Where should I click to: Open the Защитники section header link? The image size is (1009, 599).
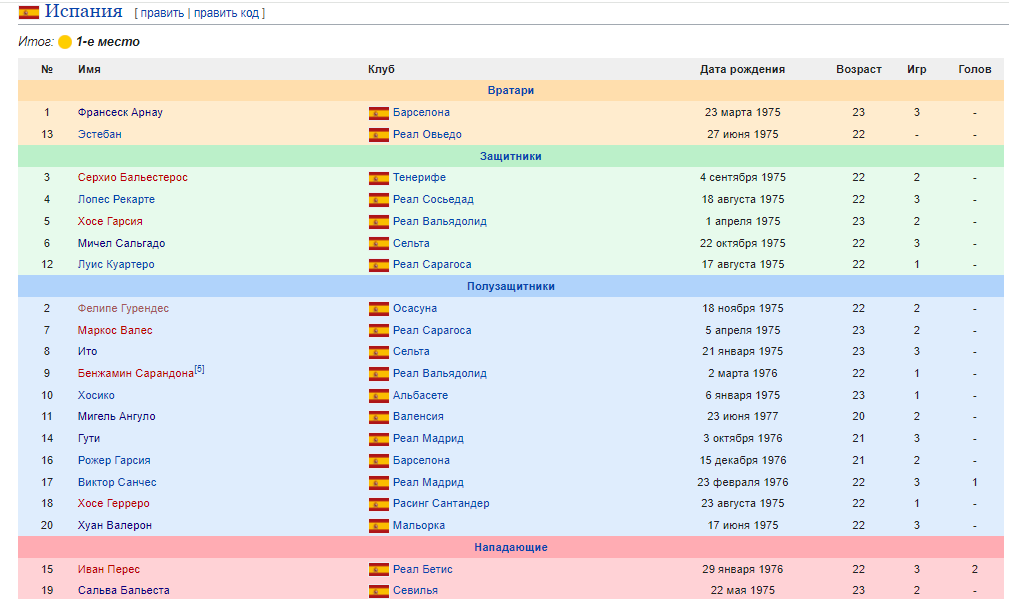511,156
